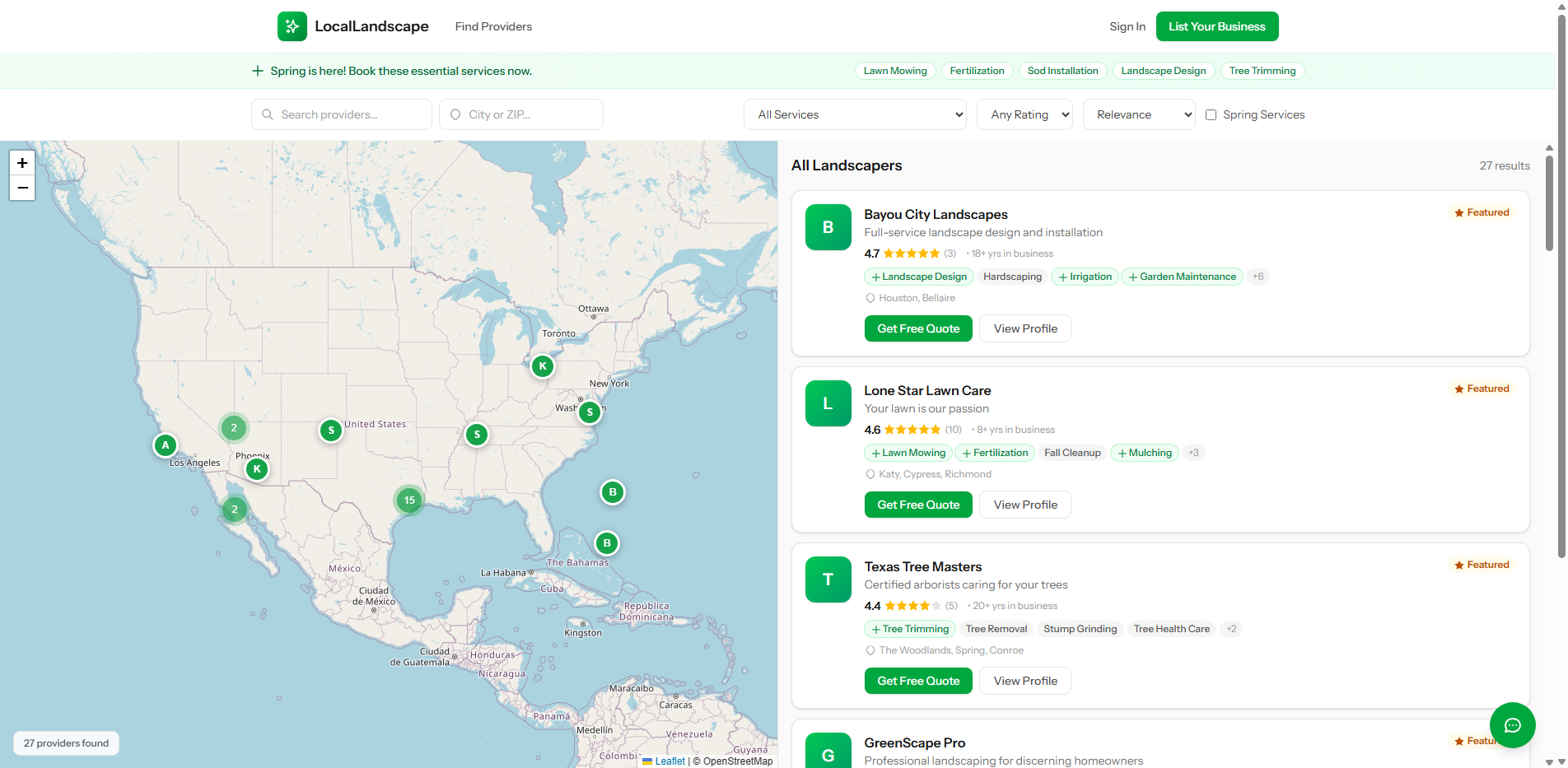The image size is (1568, 768).
Task: View Profile of Bayou City Landscapes
Action: 1025,328
